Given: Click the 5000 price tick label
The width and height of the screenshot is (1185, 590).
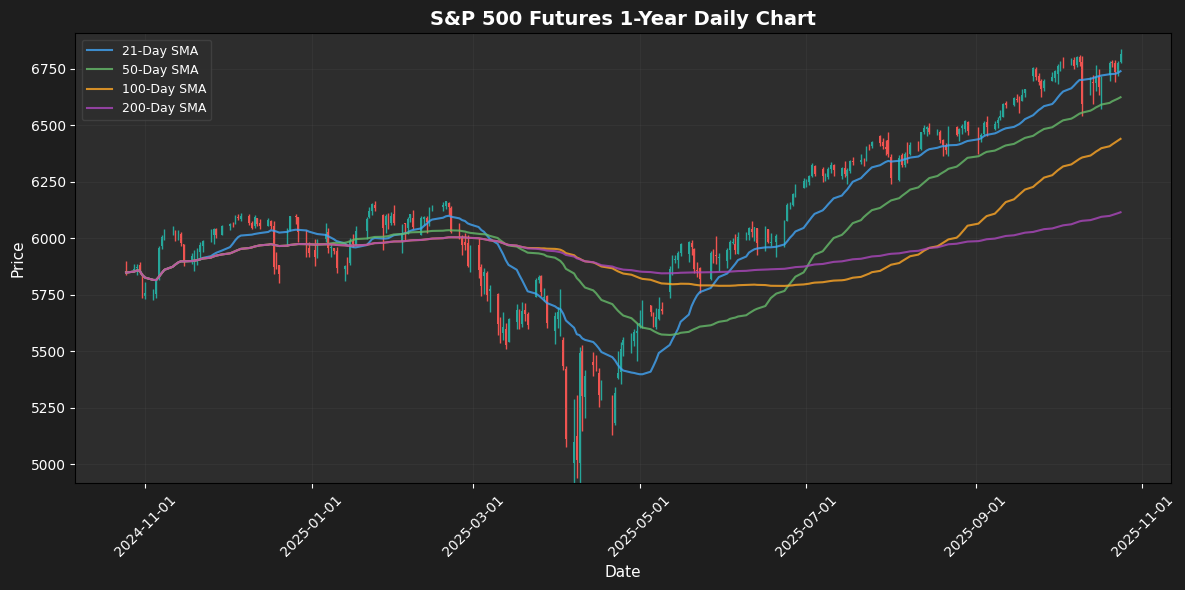Looking at the screenshot, I should tap(48, 465).
